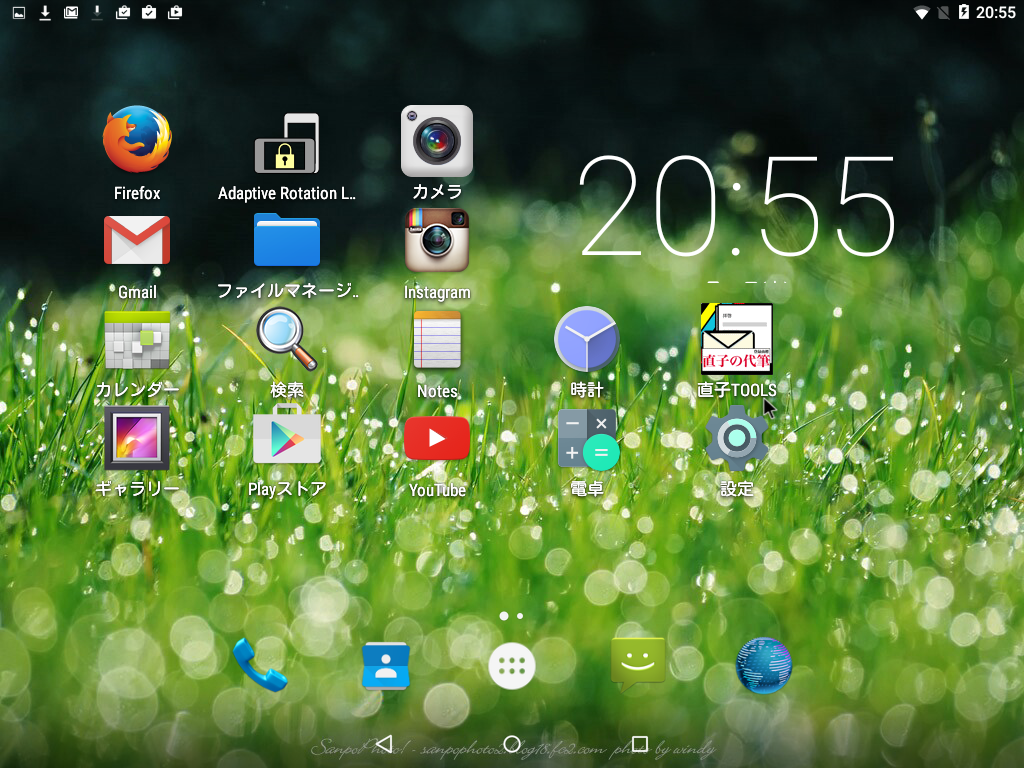Open the ファイルマネージャ file manager folder icon
The width and height of the screenshot is (1024, 768).
(x=287, y=240)
